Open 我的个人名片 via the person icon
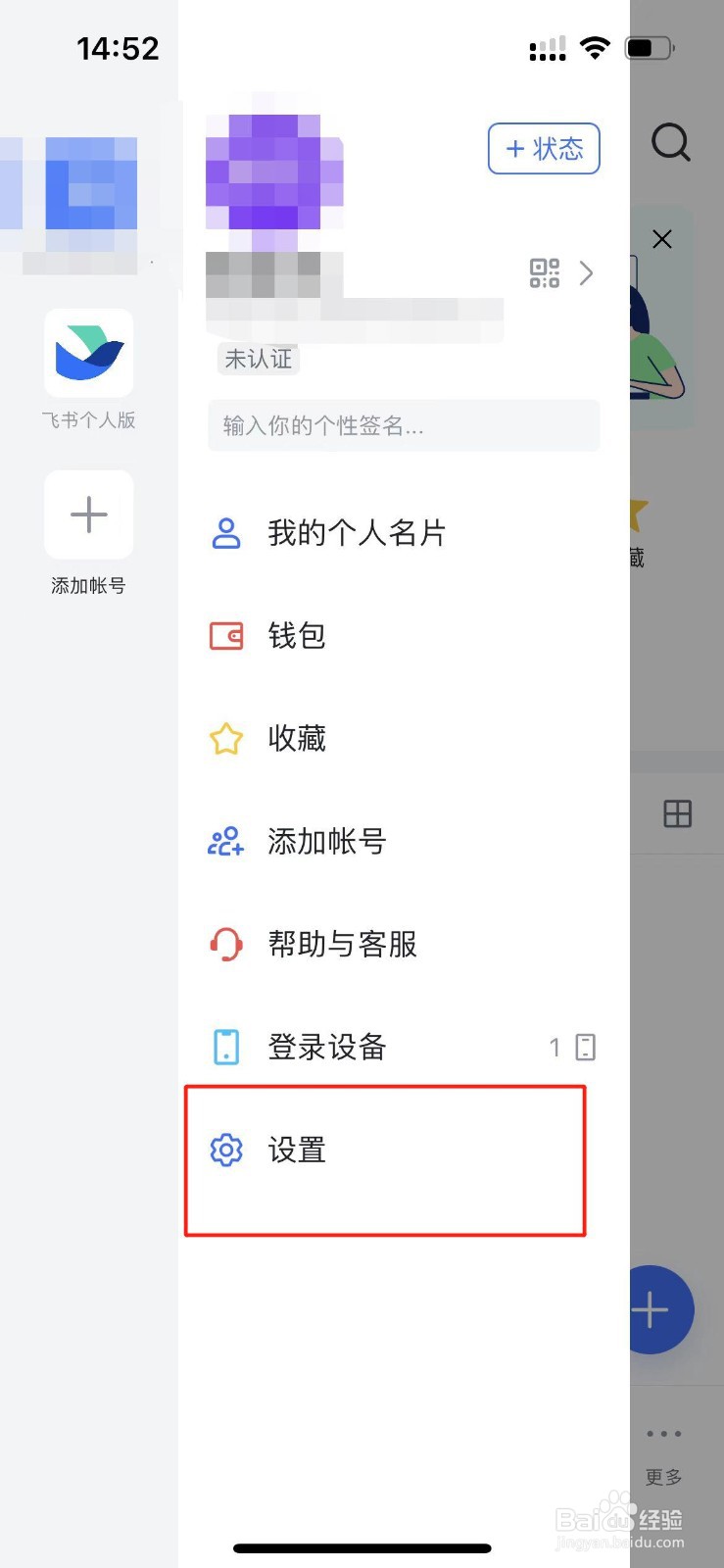Screen dimensions: 724x1568 pyautogui.click(x=225, y=532)
